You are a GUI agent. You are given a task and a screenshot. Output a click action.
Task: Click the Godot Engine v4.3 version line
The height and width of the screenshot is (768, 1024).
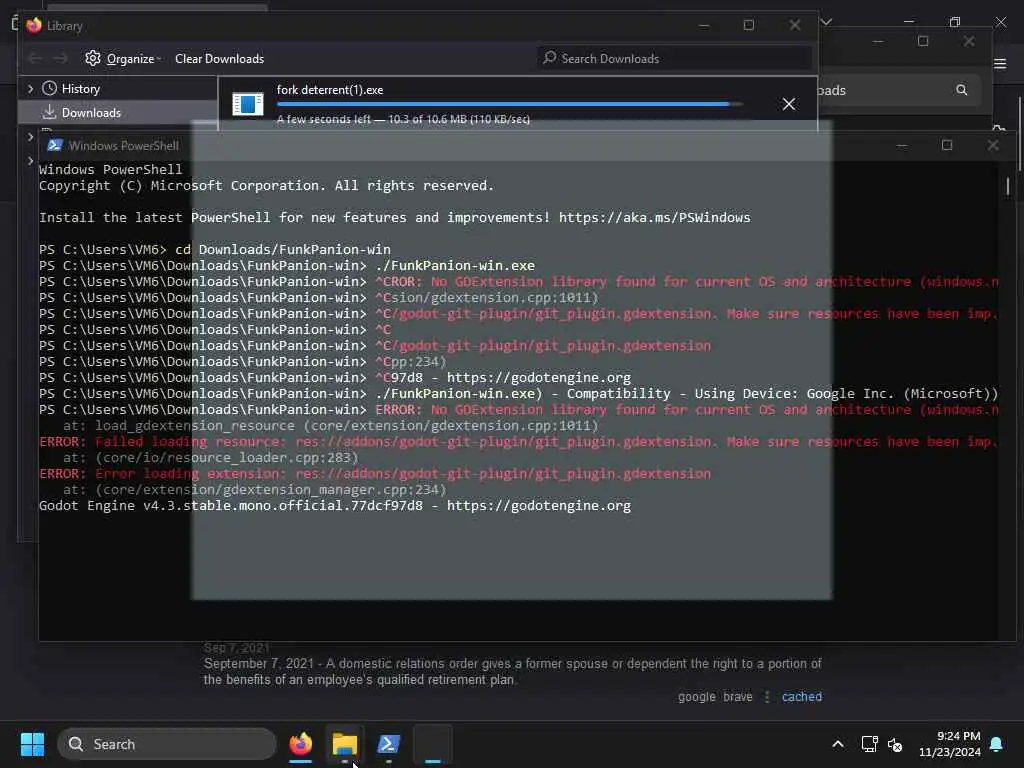coord(334,505)
